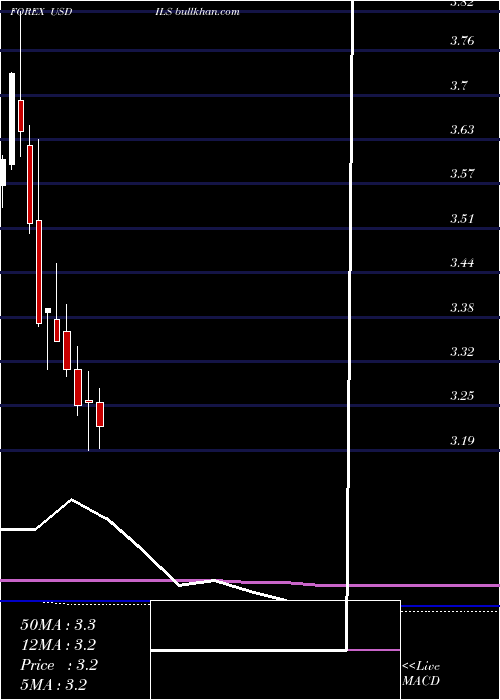Screen dimensions: 500x700
Task: Click the 3.44 price axis label
Action: (x=462, y=263)
